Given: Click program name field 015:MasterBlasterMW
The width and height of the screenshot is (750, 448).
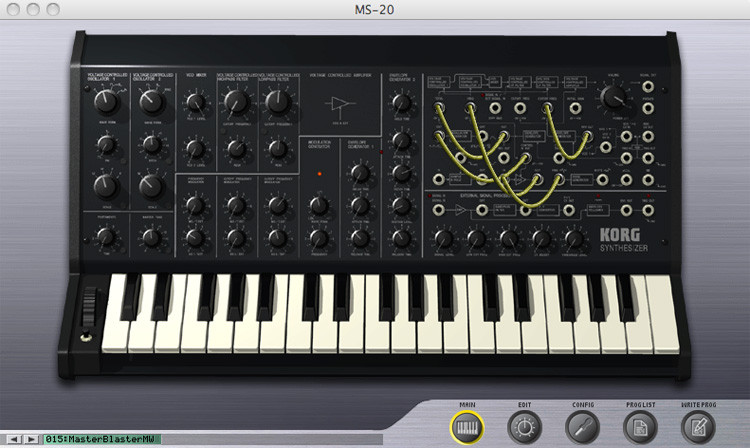Looking at the screenshot, I should click(102, 439).
